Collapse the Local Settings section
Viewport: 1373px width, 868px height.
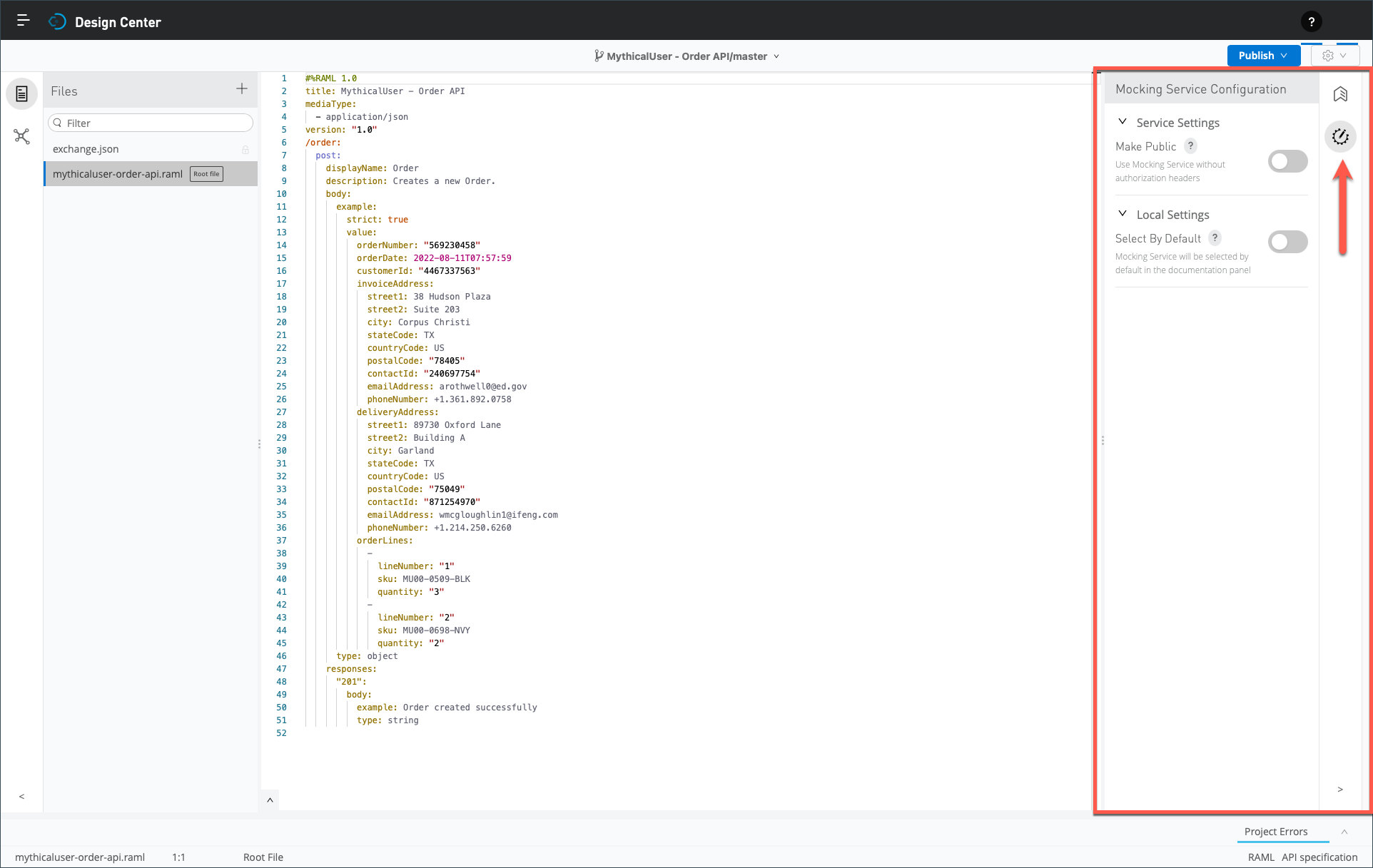[1123, 214]
